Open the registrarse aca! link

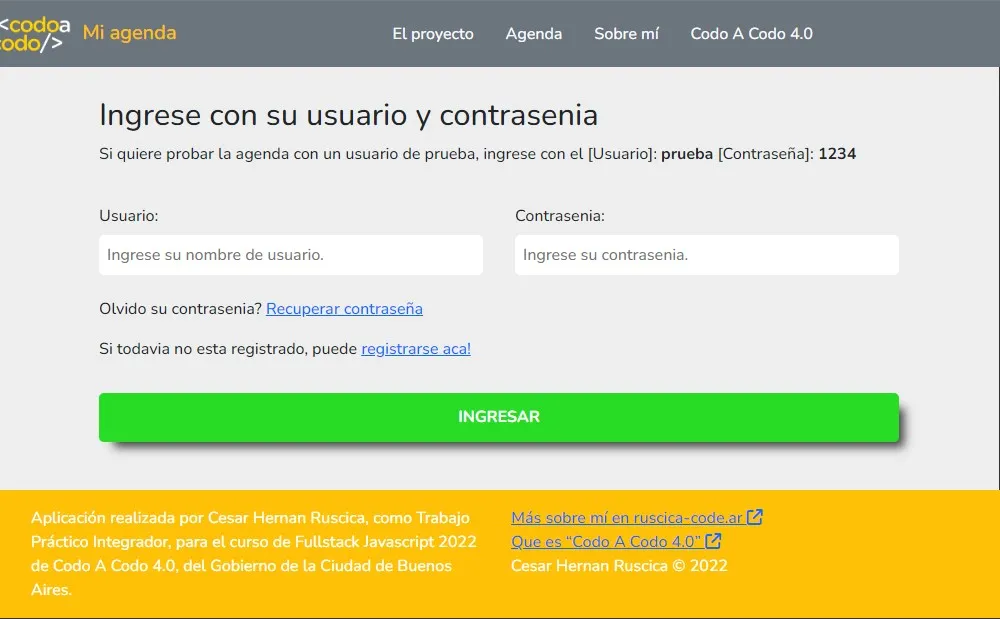tap(415, 349)
